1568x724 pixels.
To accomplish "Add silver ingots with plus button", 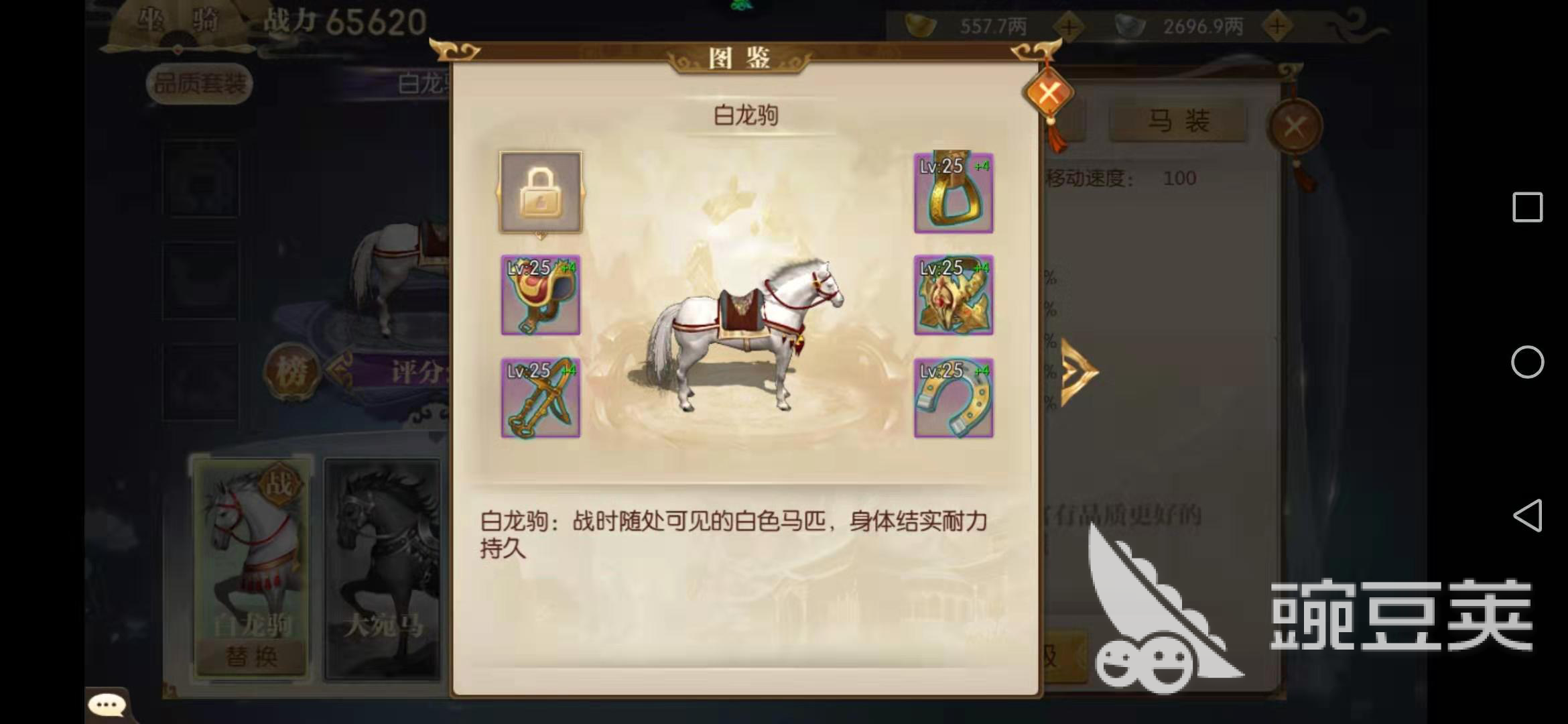I will coord(1277,27).
